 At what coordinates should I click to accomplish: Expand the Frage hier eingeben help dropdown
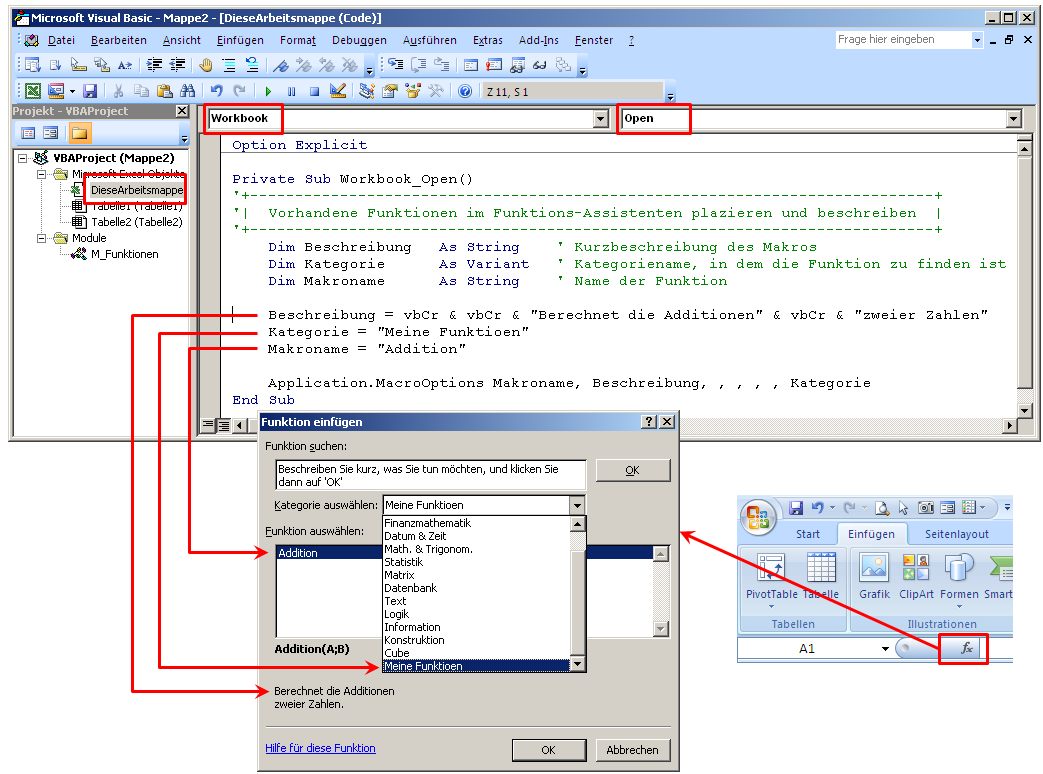976,40
